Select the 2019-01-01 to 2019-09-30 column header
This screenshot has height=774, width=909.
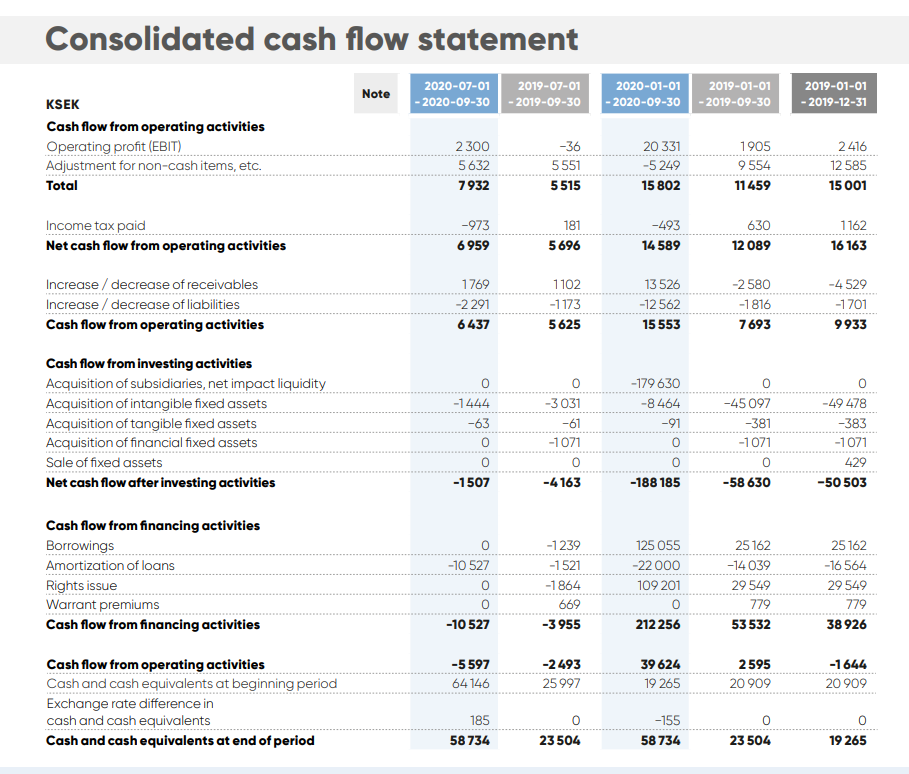(735, 94)
